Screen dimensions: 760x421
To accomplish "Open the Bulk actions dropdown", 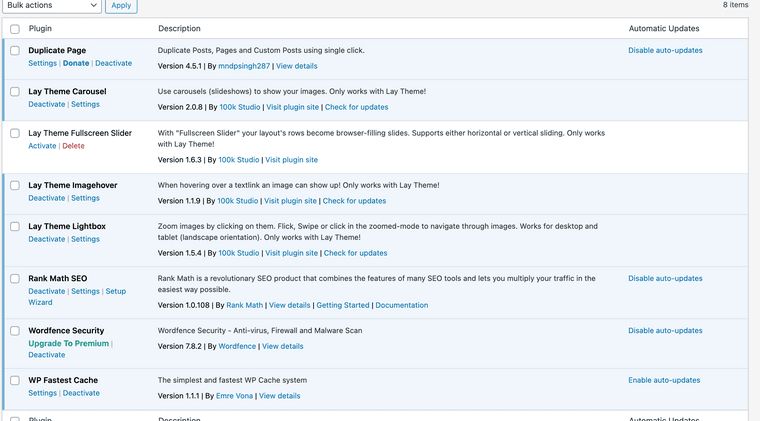I will tap(50, 5).
